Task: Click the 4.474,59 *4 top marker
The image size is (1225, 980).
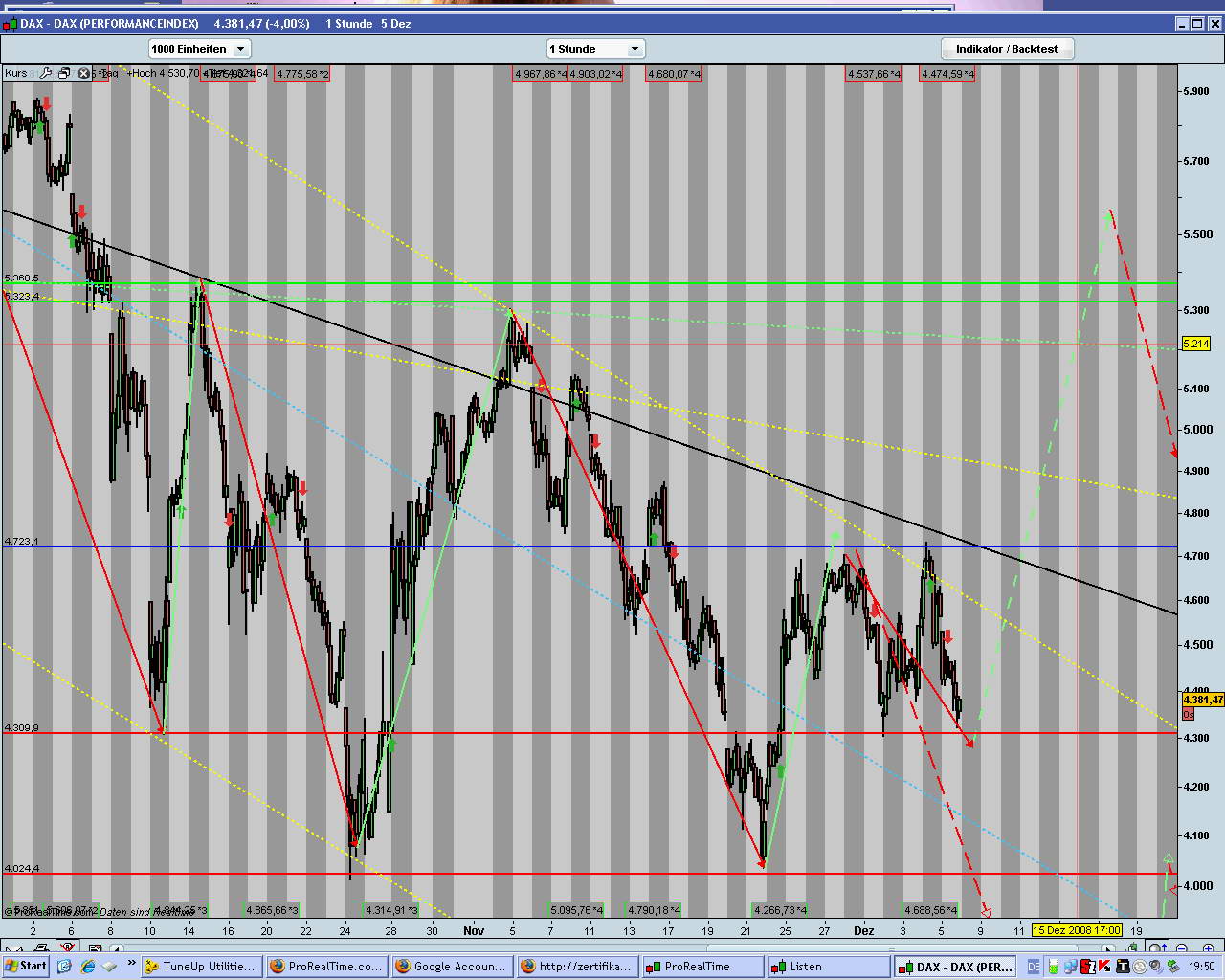Action: (x=947, y=74)
